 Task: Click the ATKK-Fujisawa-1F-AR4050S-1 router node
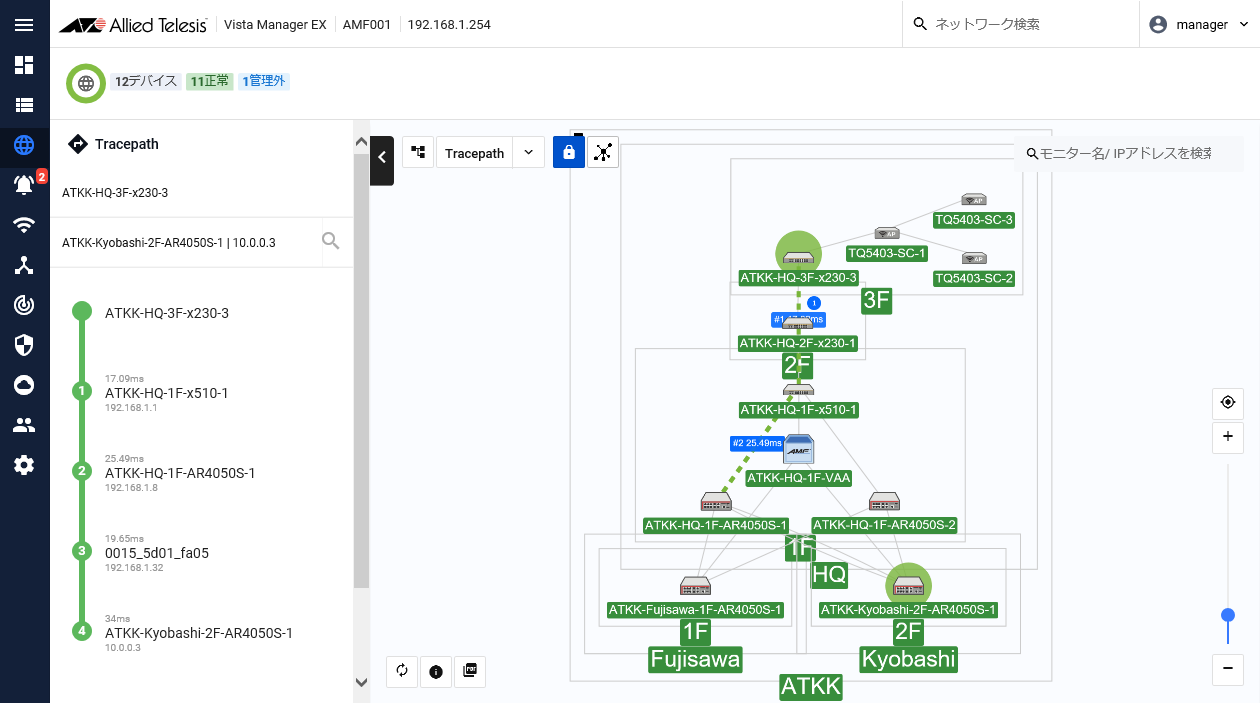[695, 586]
